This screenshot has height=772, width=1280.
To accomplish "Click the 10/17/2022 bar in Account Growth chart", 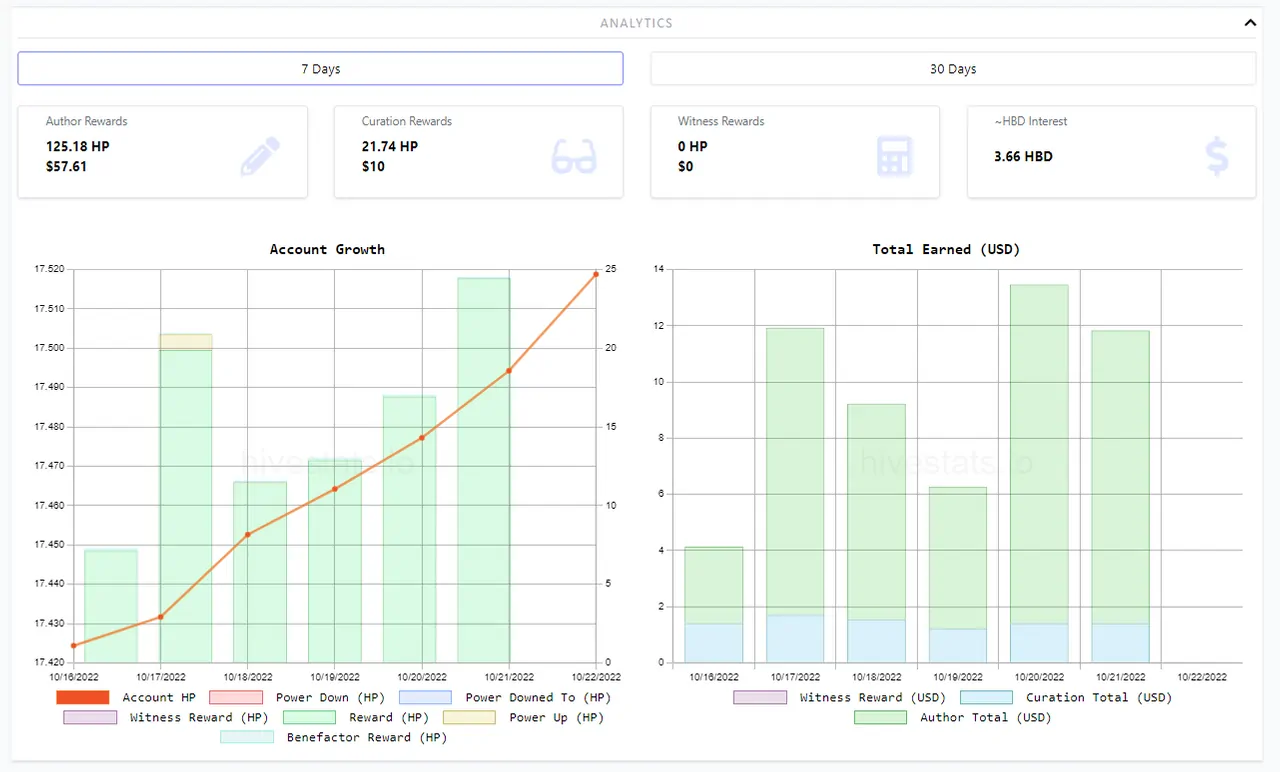I will 186,498.
